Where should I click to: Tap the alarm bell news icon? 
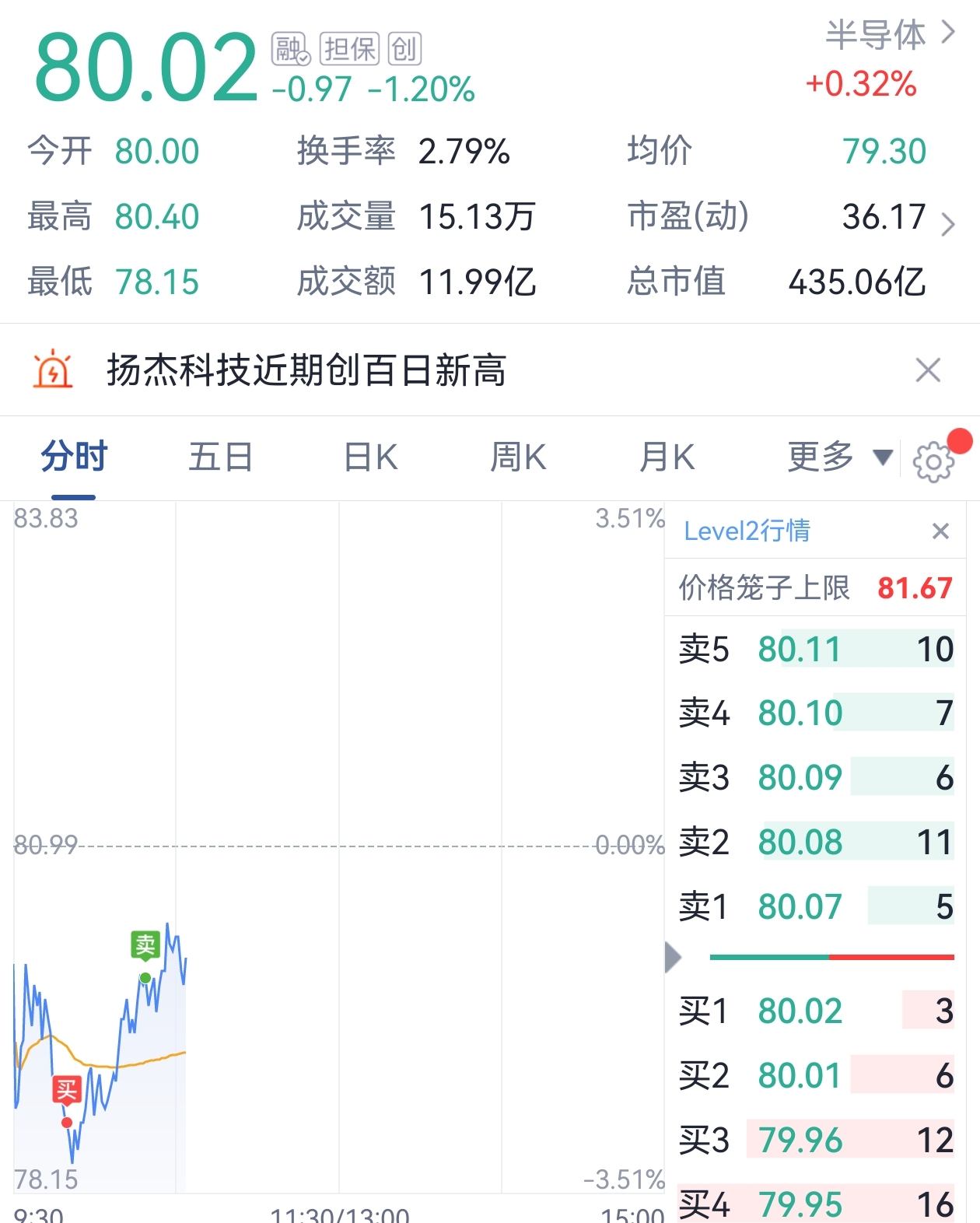click(53, 370)
